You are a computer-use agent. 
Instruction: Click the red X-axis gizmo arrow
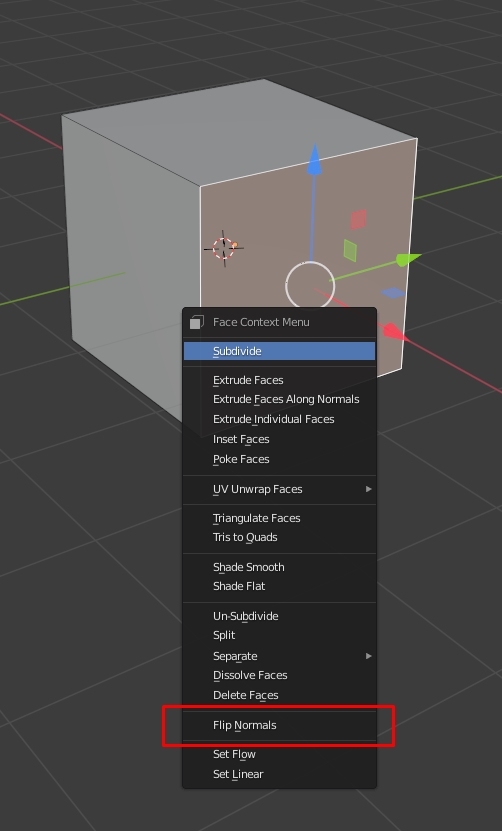click(393, 331)
